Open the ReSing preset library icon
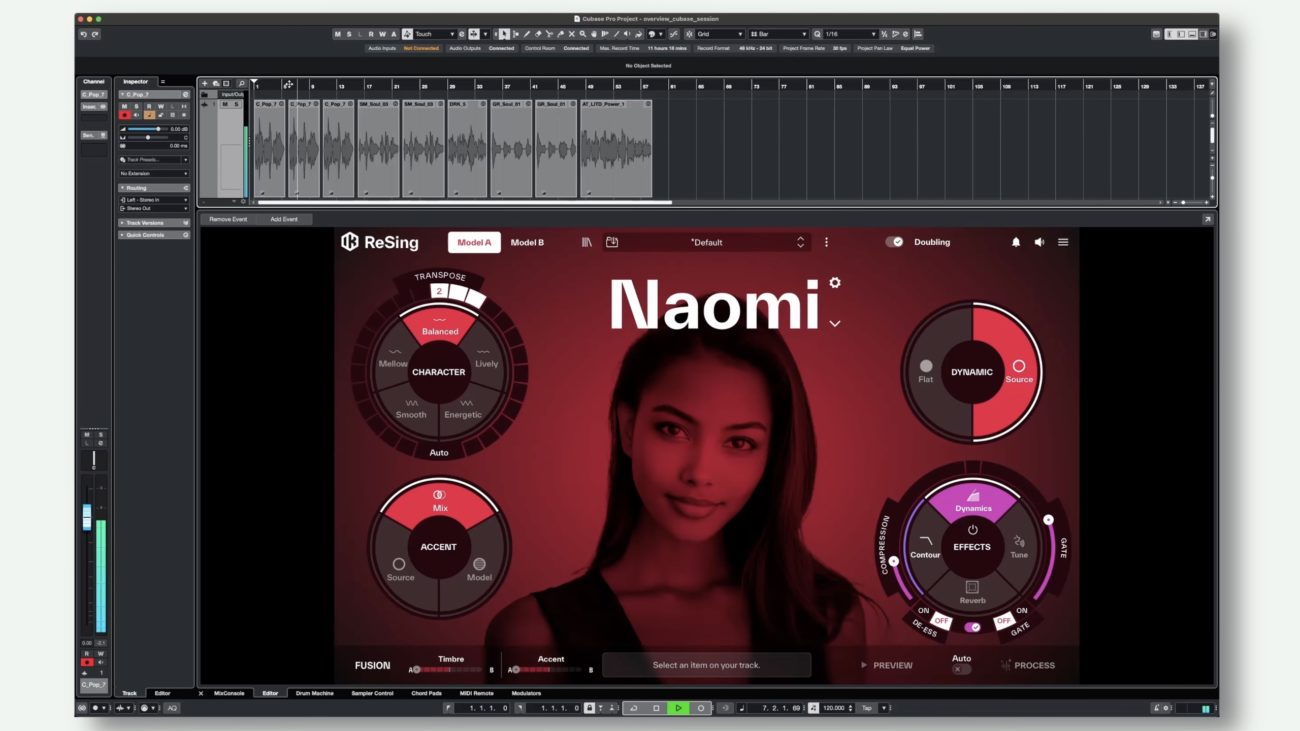 tap(587, 242)
